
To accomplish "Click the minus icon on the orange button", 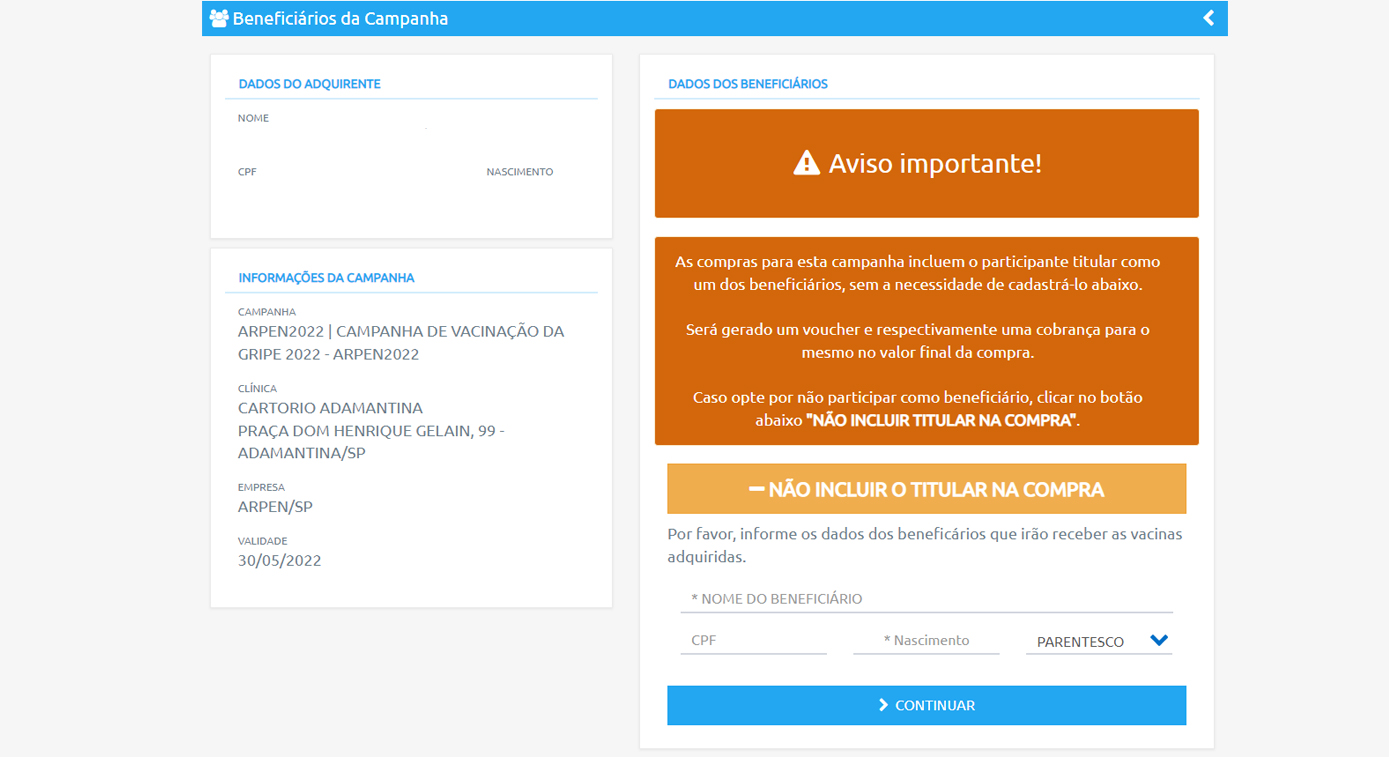I will coord(756,490).
